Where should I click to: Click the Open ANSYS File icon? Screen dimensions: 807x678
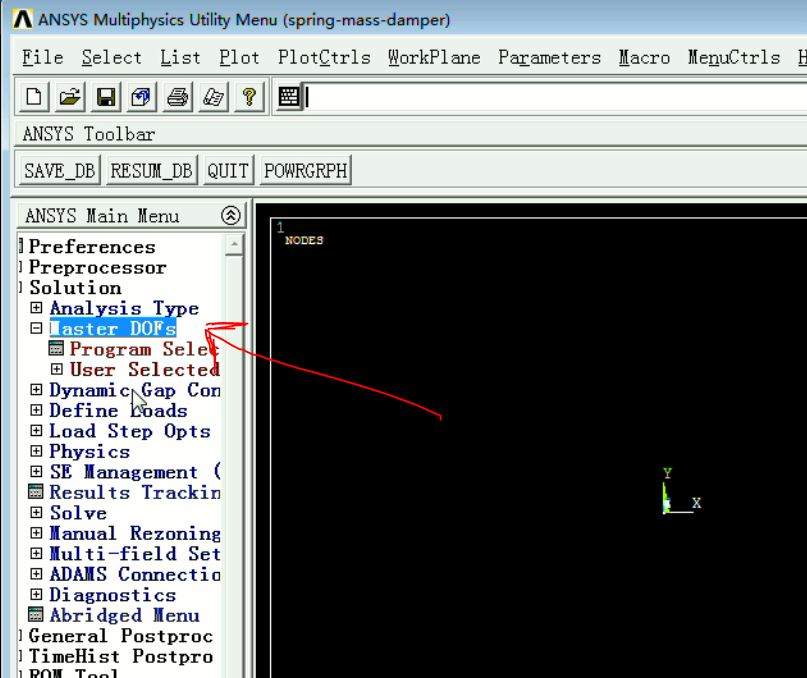[70, 97]
